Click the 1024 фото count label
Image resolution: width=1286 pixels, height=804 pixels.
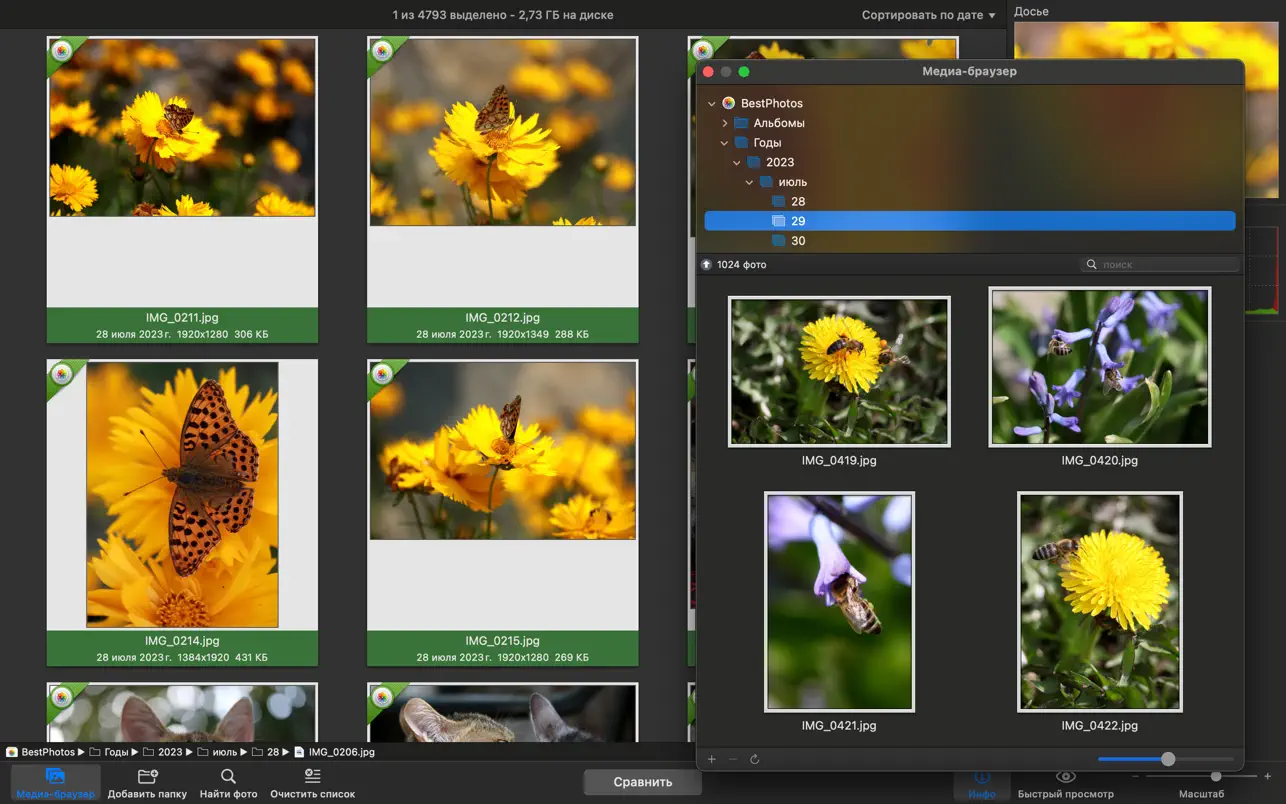pyautogui.click(x=742, y=265)
